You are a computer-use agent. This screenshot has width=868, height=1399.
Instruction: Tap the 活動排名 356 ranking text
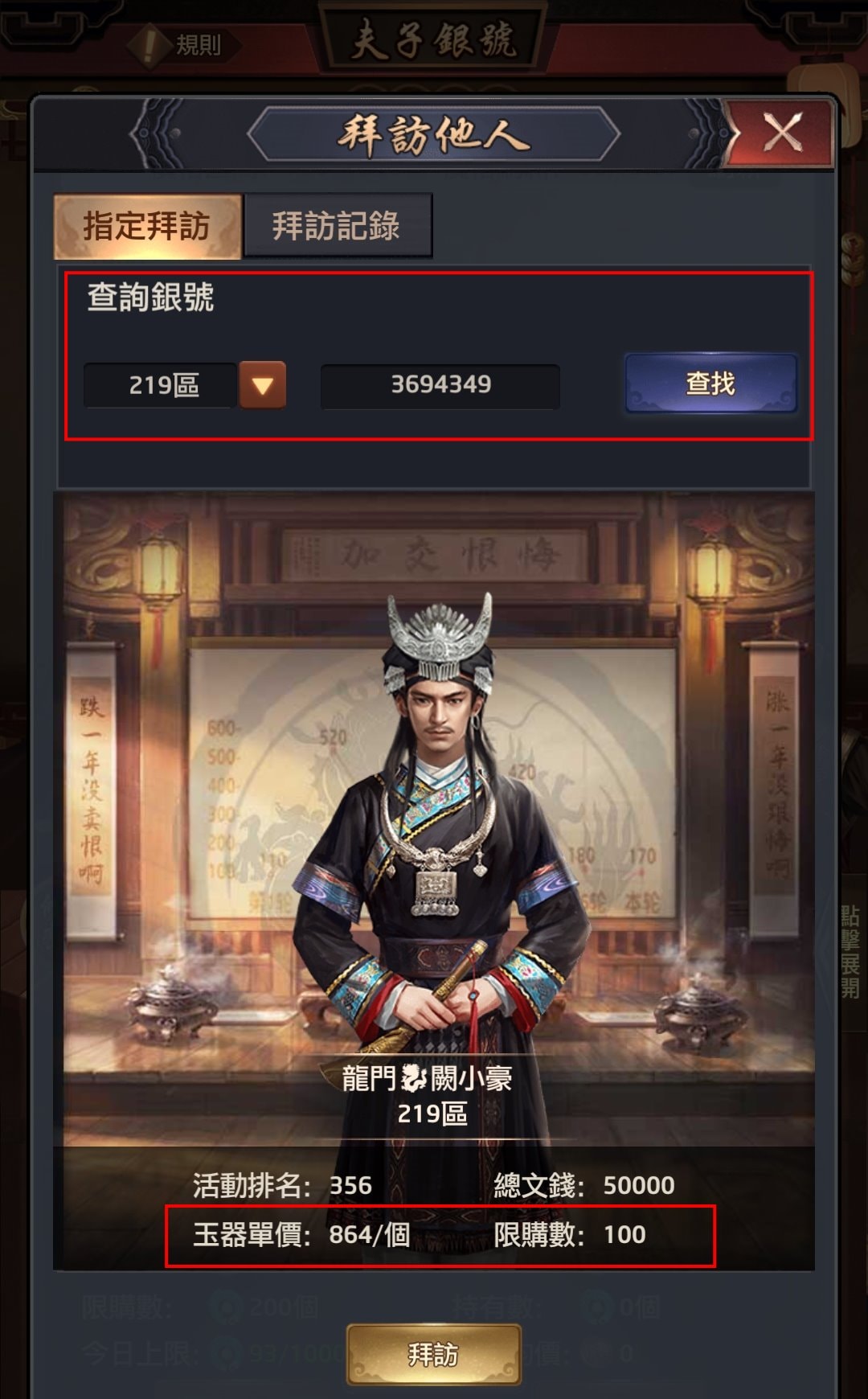(282, 1185)
